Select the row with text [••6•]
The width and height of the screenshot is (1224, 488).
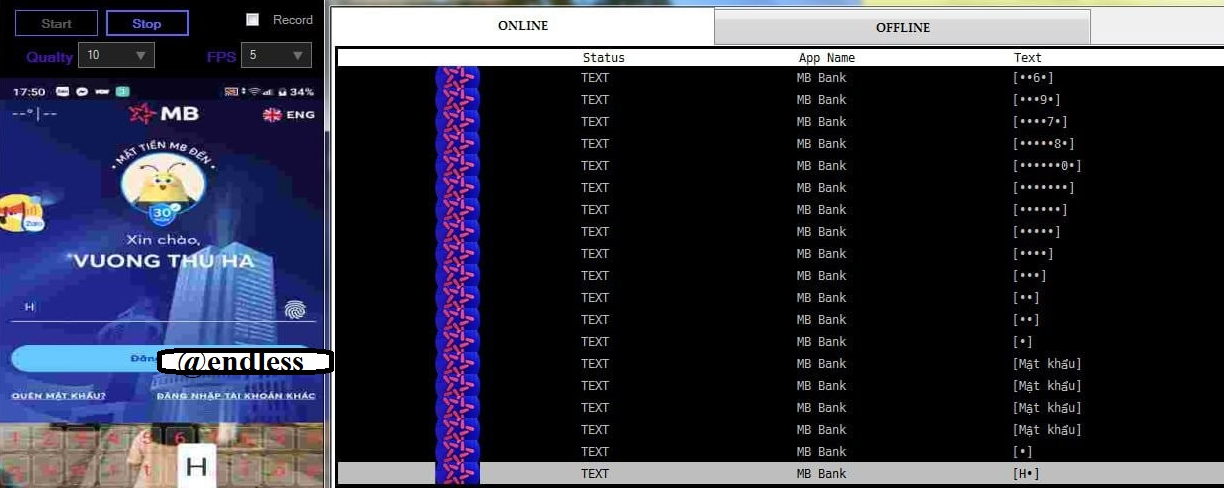(780, 77)
